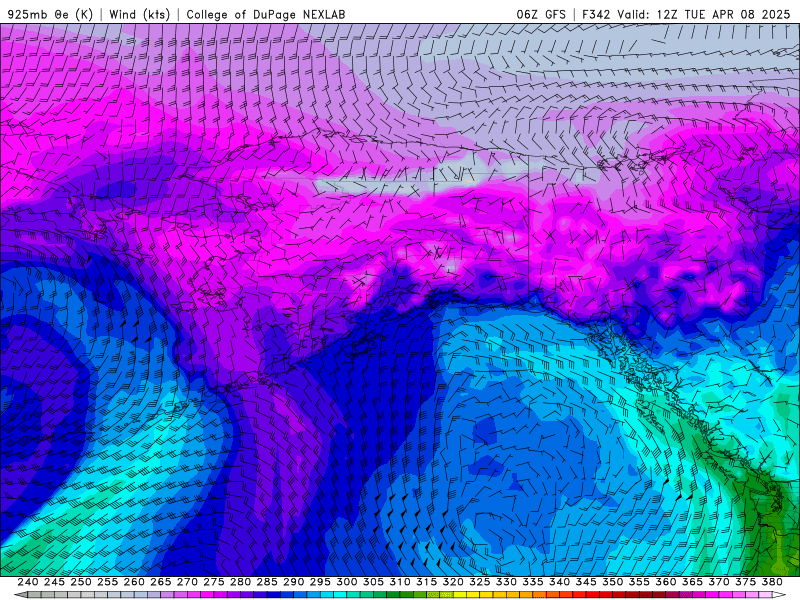Click the 'F342' forecast hour text
Image resolution: width=800 pixels, height=600 pixels.
pos(596,14)
